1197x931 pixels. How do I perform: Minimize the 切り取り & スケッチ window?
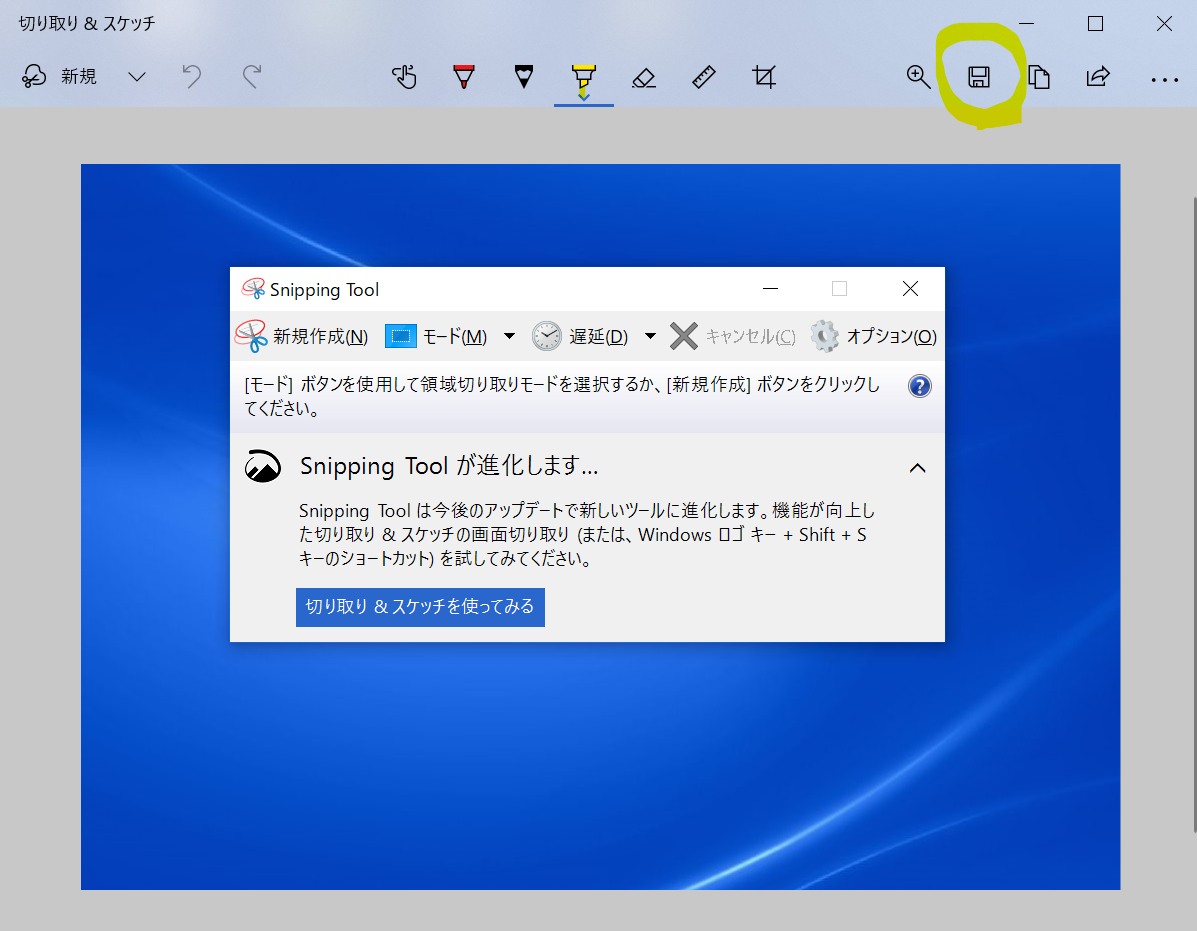point(1027,24)
